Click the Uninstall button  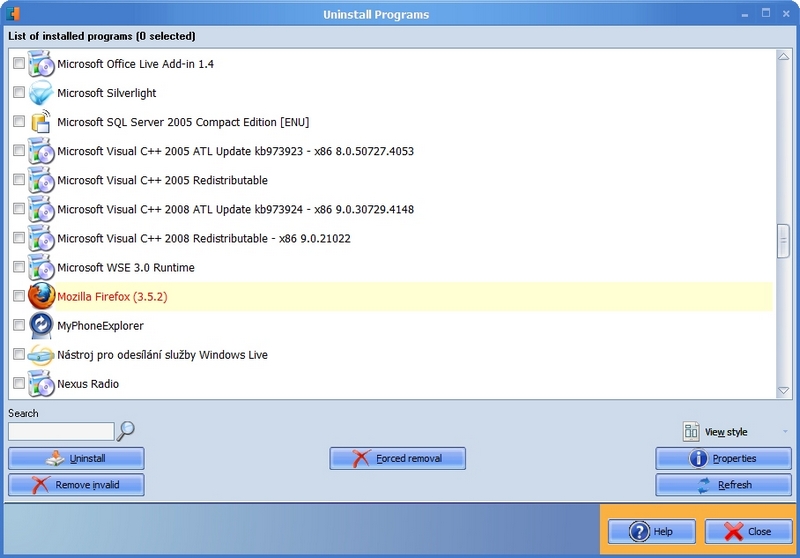pyautogui.click(x=76, y=459)
